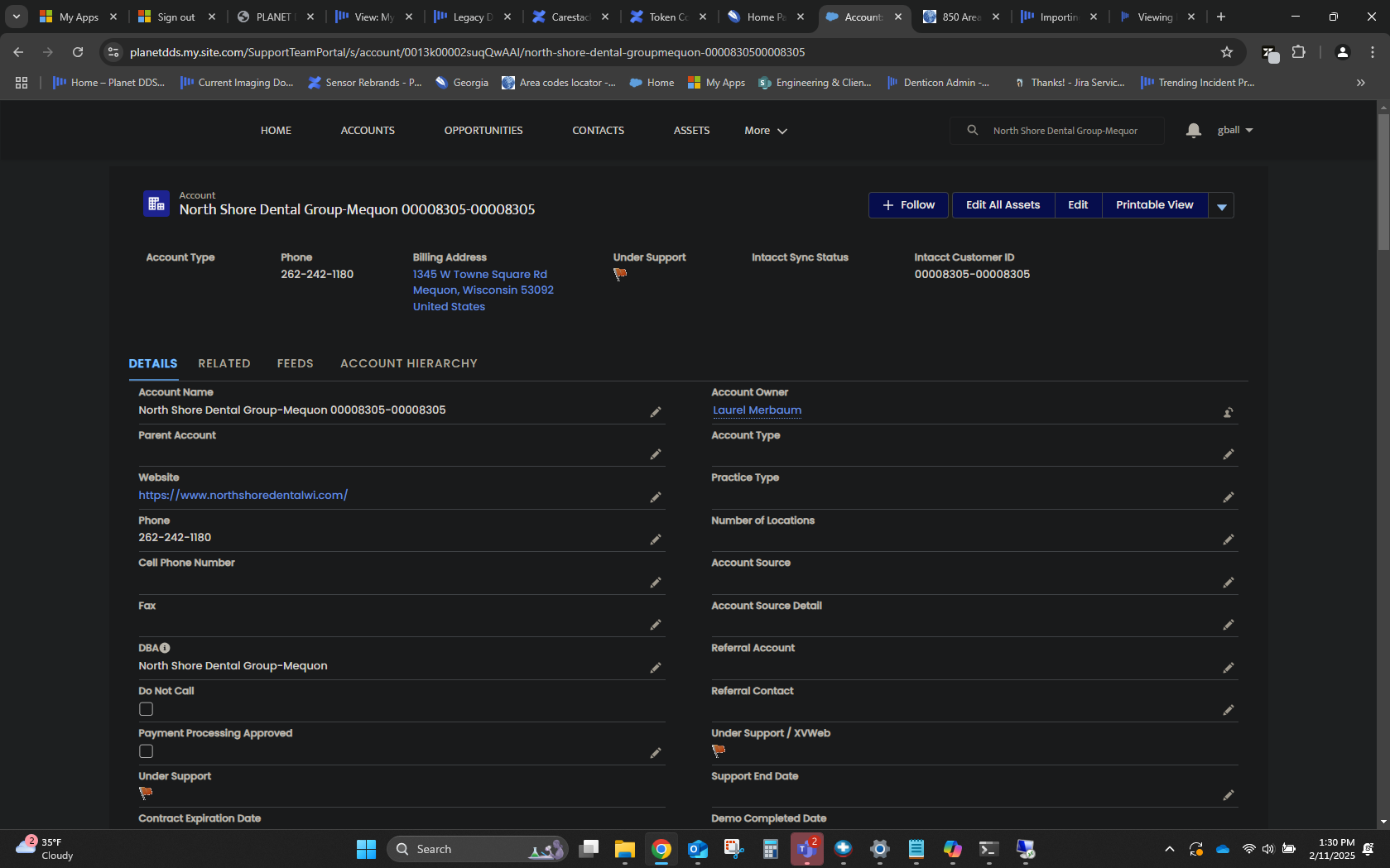Open dropdown arrow beside Printable View

[1222, 206]
